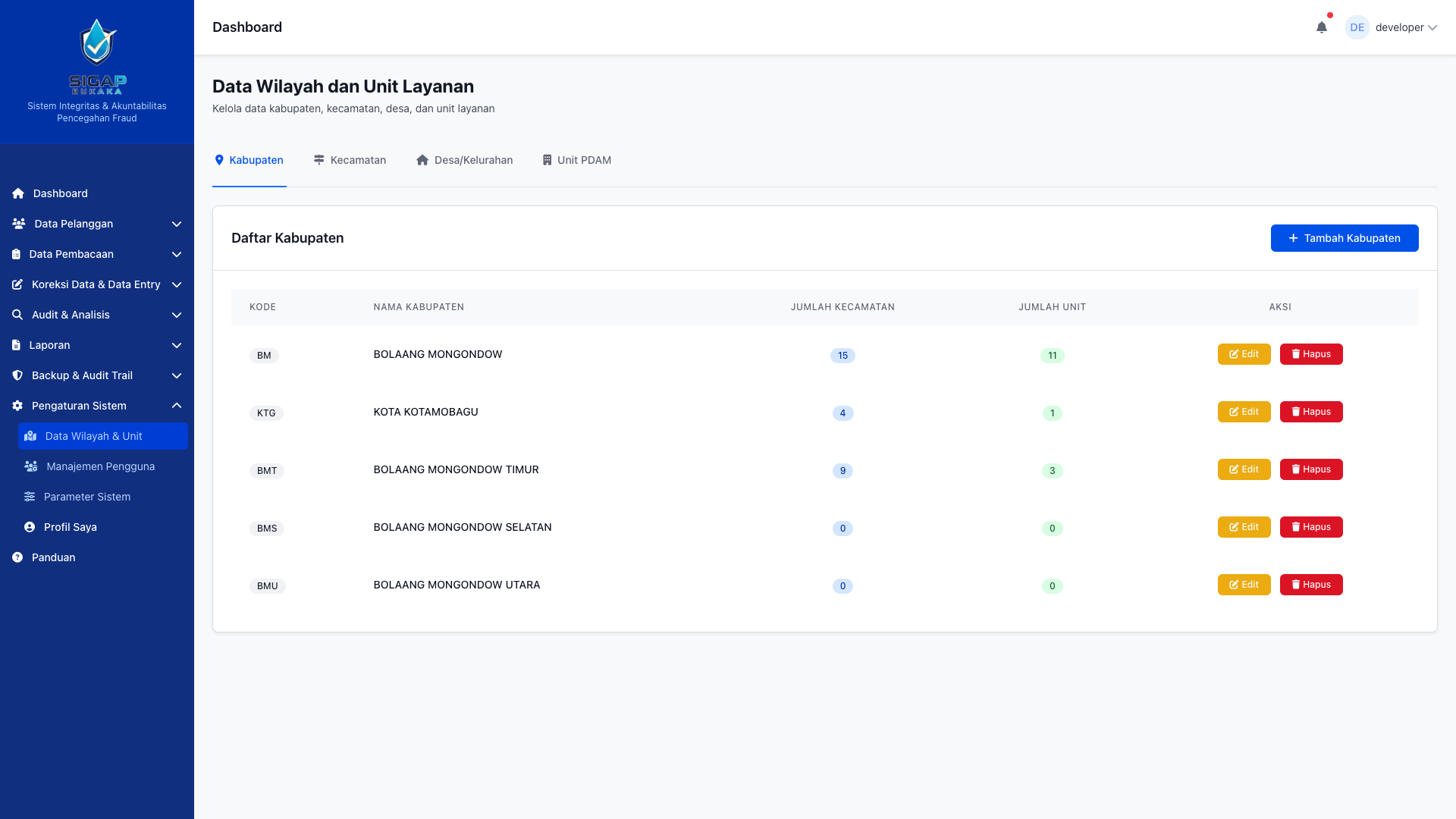Click the DE user avatar
1456x819 pixels.
tap(1357, 27)
